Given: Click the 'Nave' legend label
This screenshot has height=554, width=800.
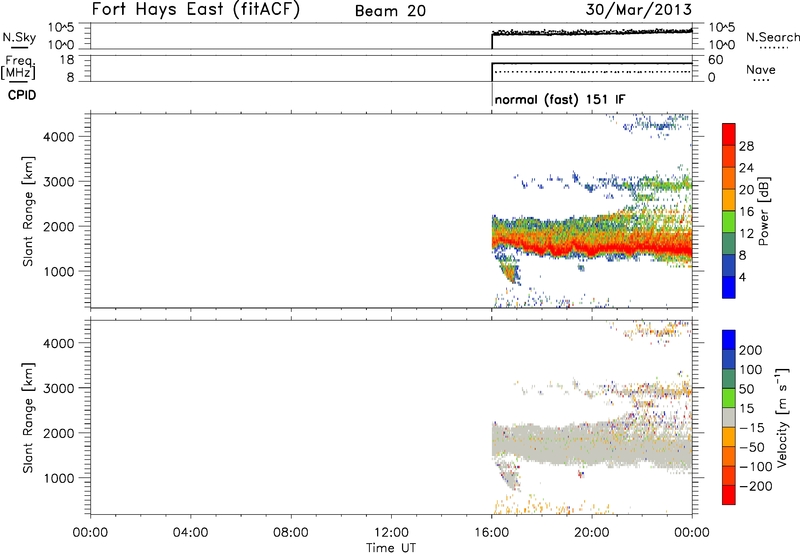Looking at the screenshot, I should click(x=761, y=70).
